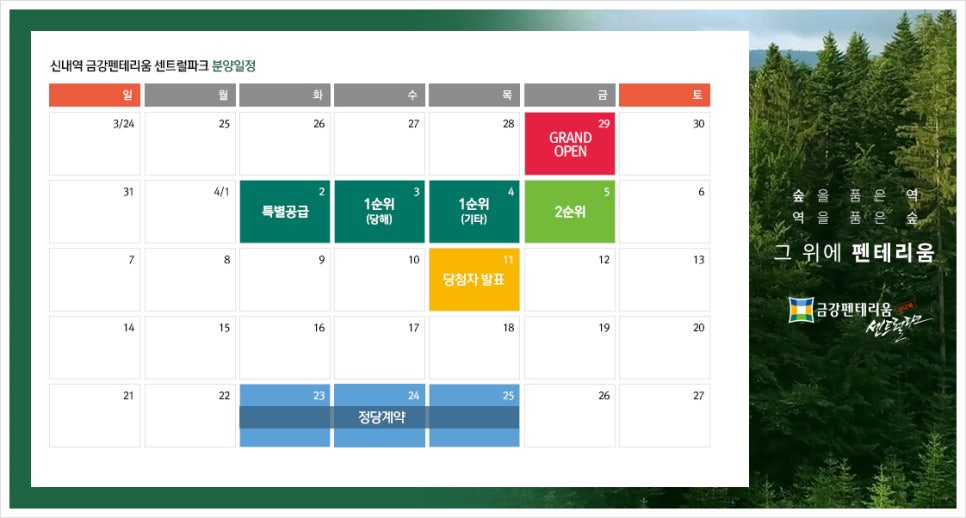Click date 28 in the calendar
The width and height of the screenshot is (966, 518).
pyautogui.click(x=474, y=144)
